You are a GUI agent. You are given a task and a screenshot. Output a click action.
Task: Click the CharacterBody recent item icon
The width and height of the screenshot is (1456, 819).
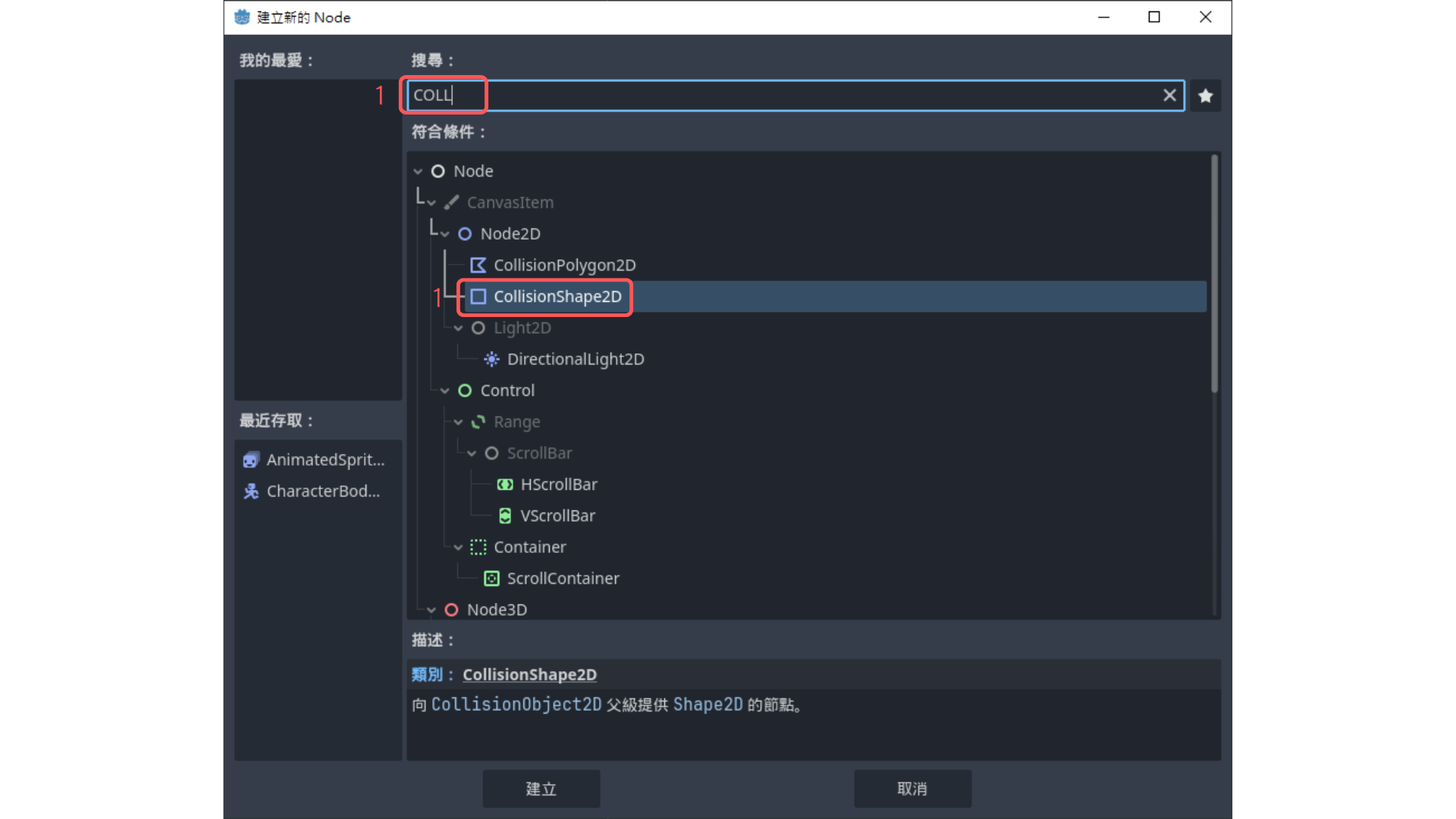(251, 491)
